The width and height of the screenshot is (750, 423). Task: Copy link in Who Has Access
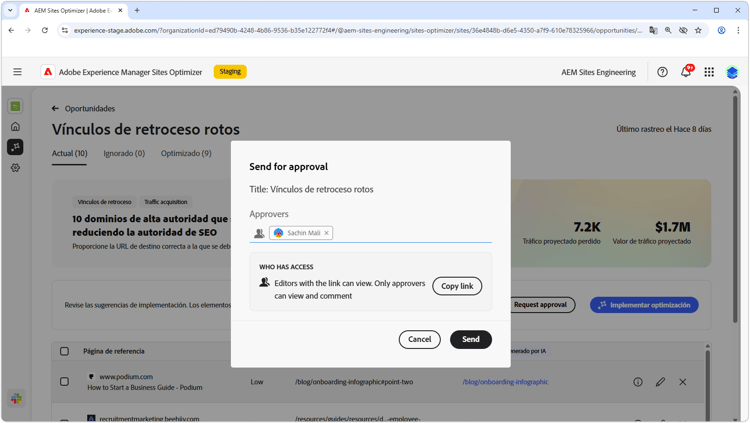457,286
